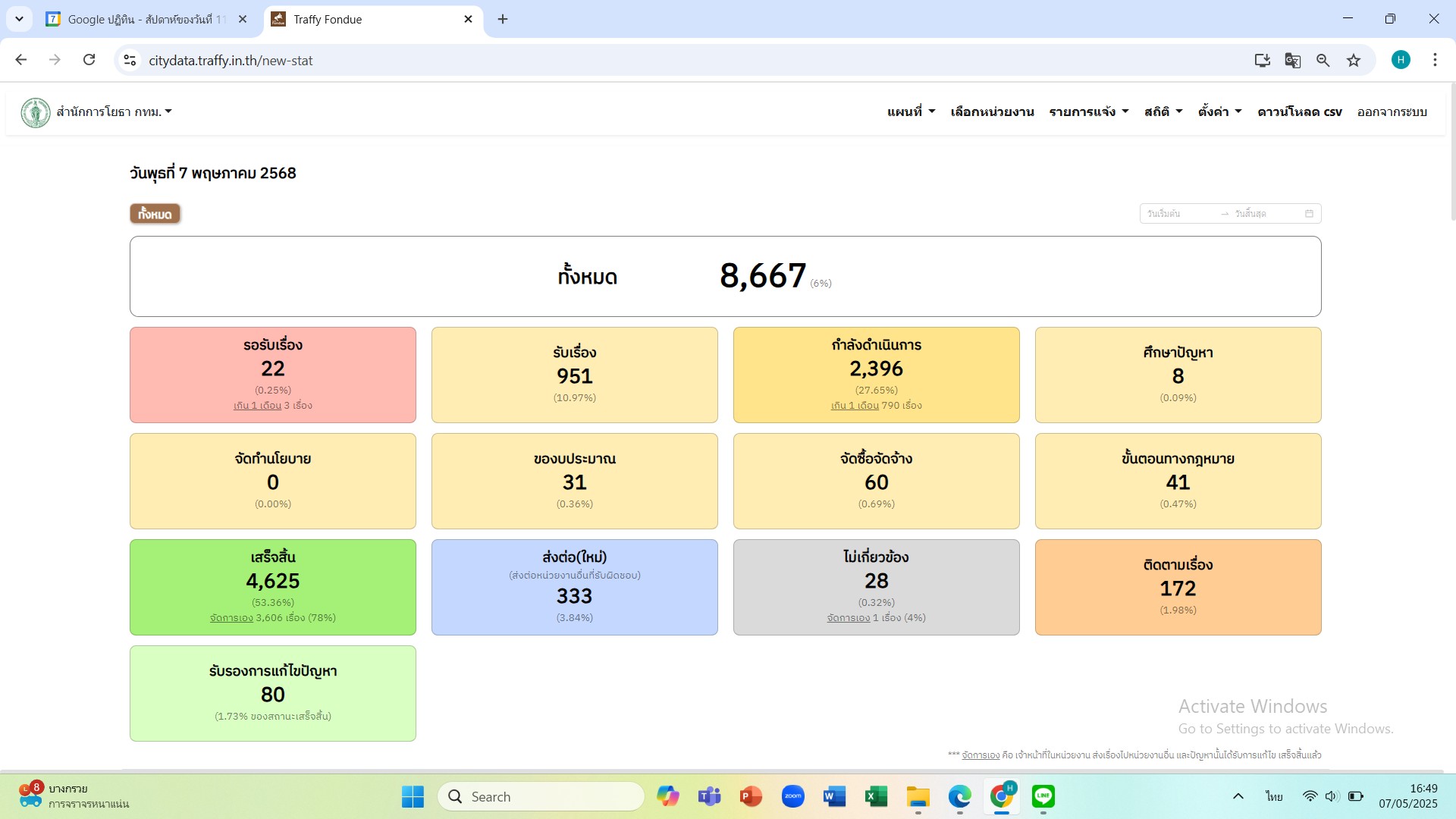Open the tab search chevron button

(x=19, y=19)
